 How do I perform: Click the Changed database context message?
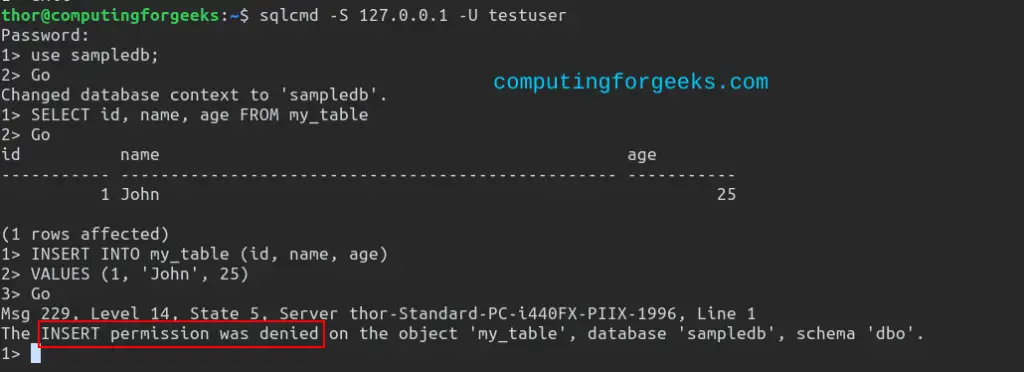coord(195,95)
